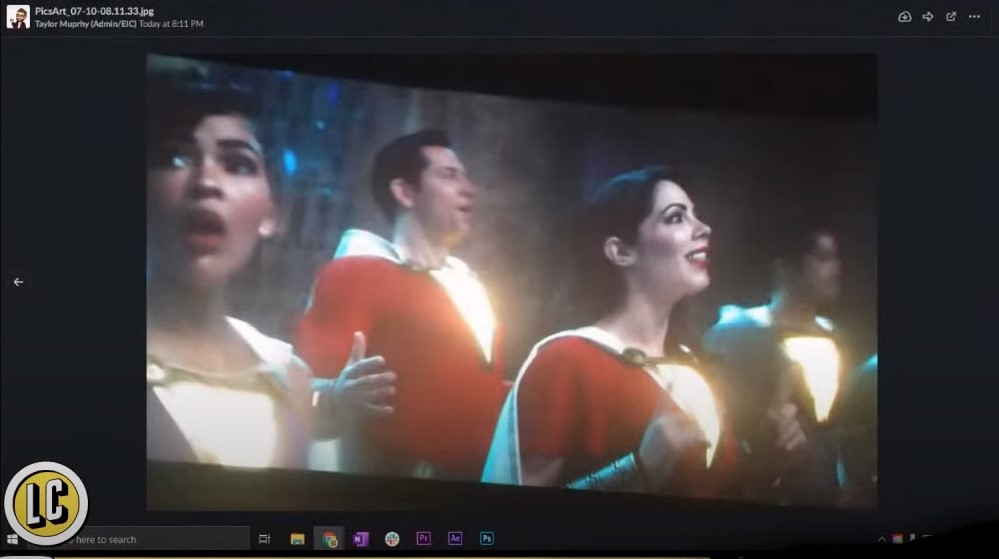Click the PicsArt_07-10-08.11.33.jpg file name
This screenshot has width=999, height=559.
coord(94,11)
